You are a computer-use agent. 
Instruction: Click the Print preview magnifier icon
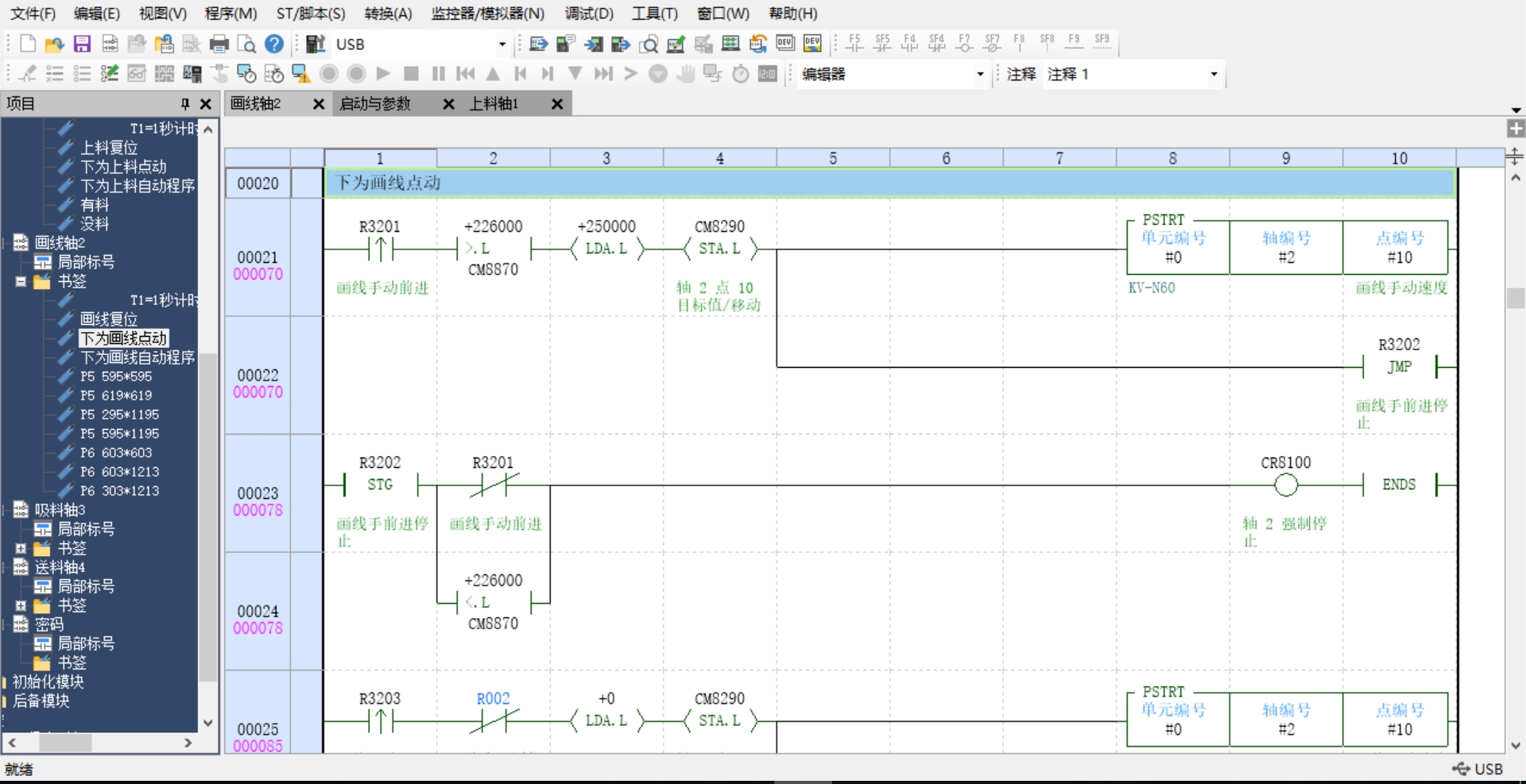click(x=247, y=44)
